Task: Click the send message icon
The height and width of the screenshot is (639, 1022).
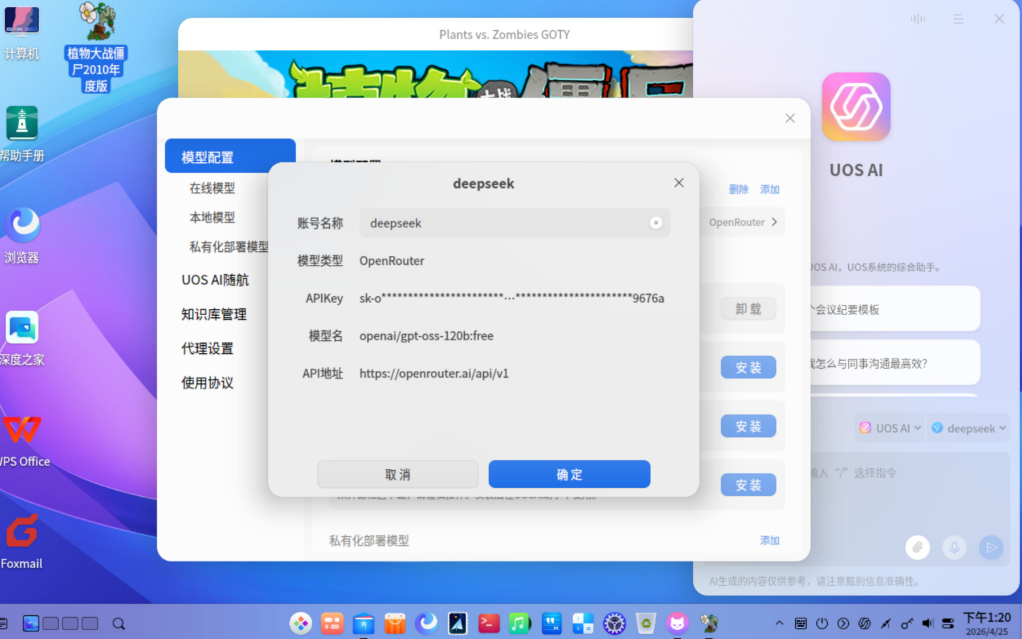Action: click(x=991, y=547)
